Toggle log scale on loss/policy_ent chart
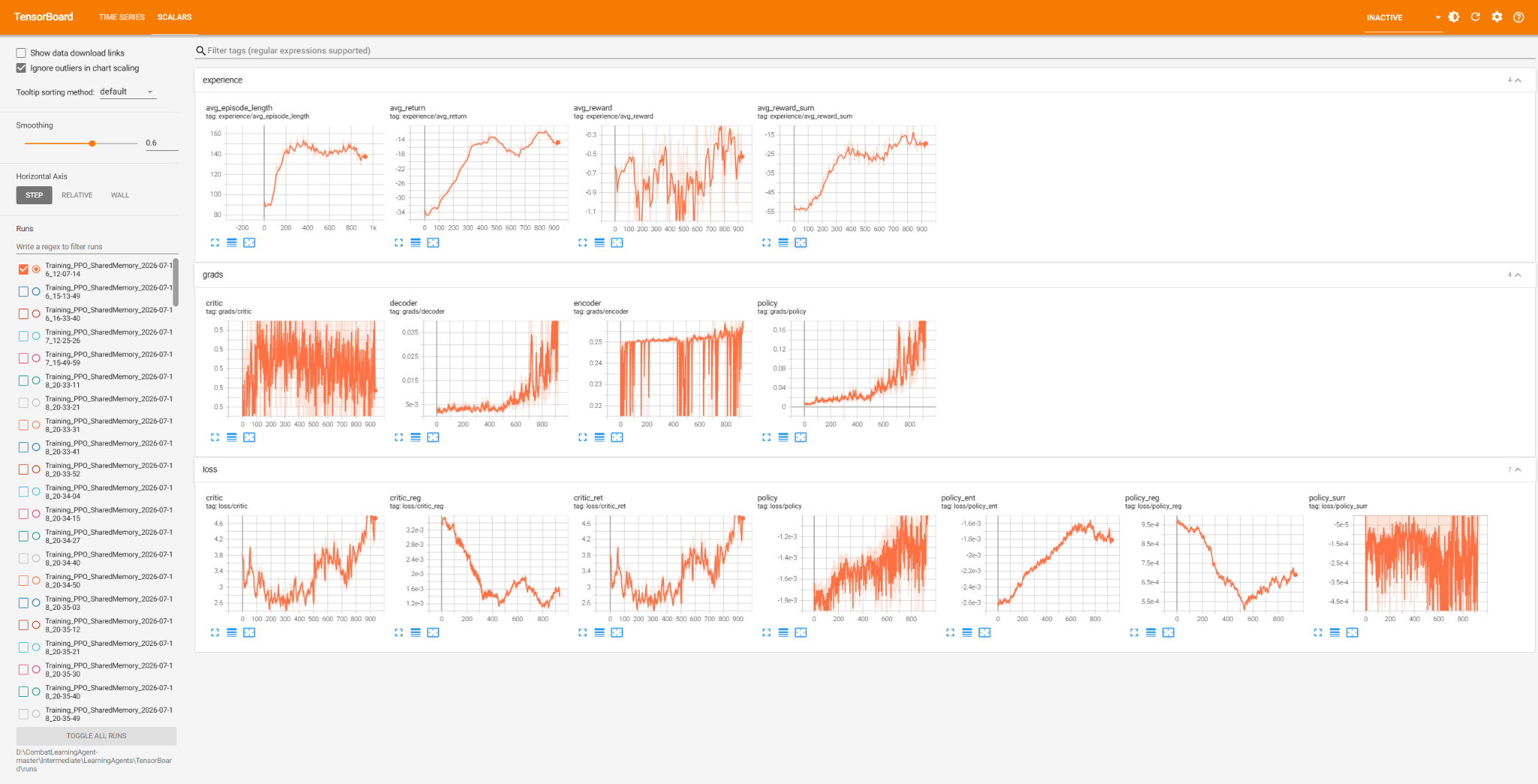Viewport: 1538px width, 784px height. click(x=967, y=632)
